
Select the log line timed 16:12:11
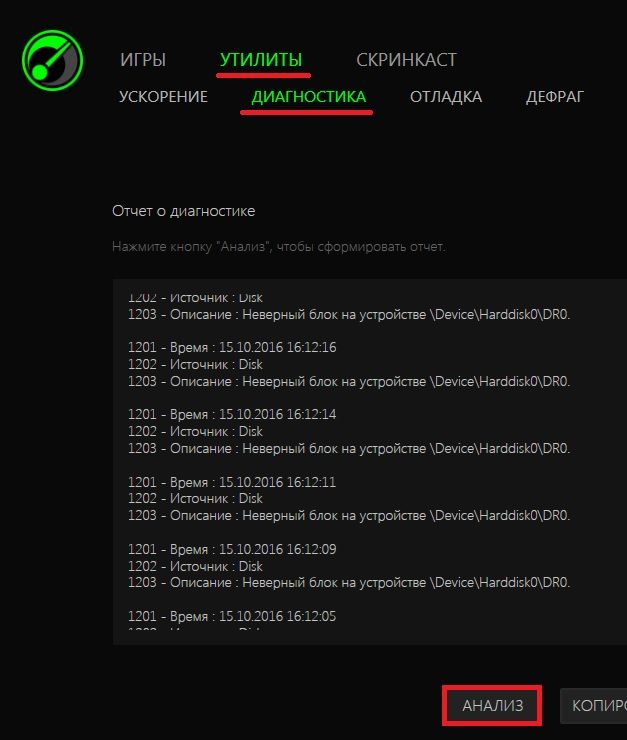[x=232, y=482]
